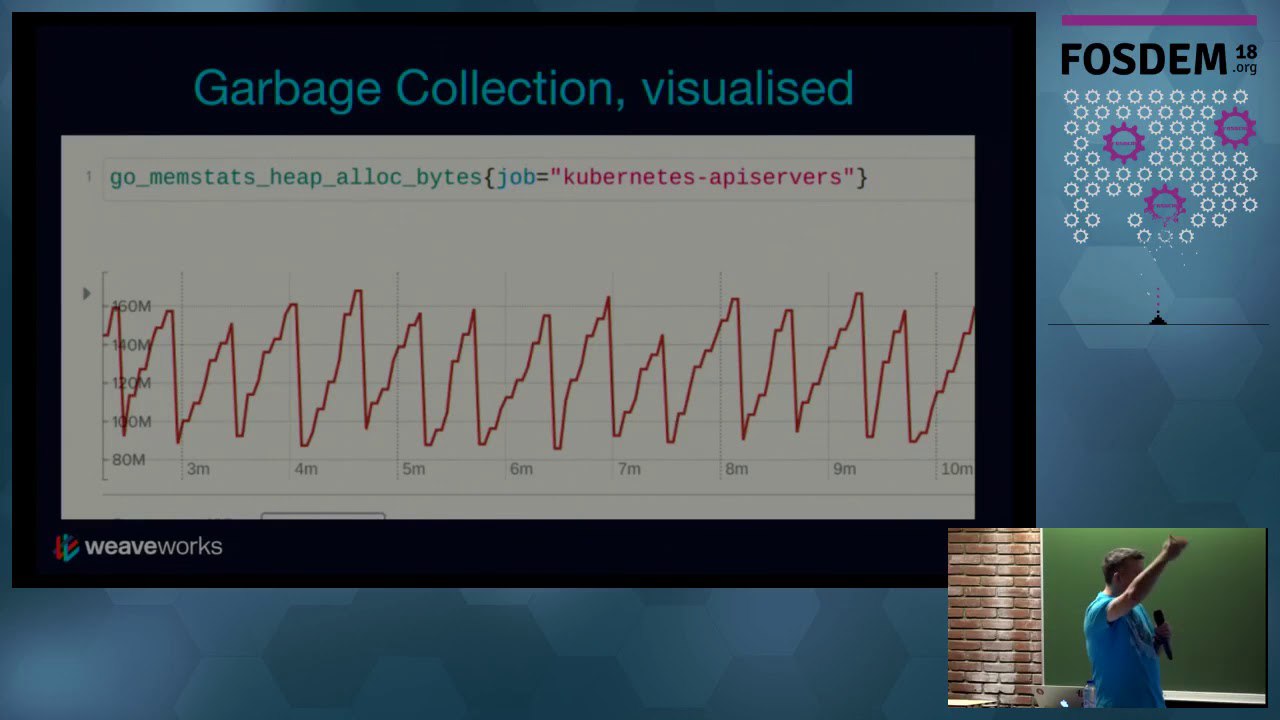Click the expand arrow left of graph
1280x720 pixels.
[86, 293]
